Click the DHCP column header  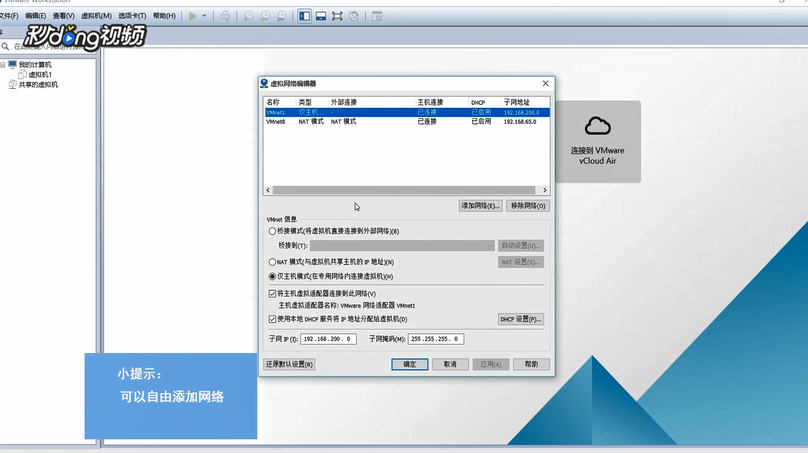coord(484,102)
